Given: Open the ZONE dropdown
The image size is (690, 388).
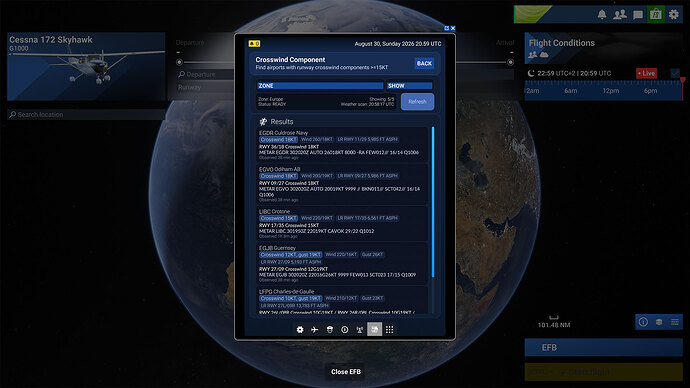Looking at the screenshot, I should pyautogui.click(x=320, y=86).
